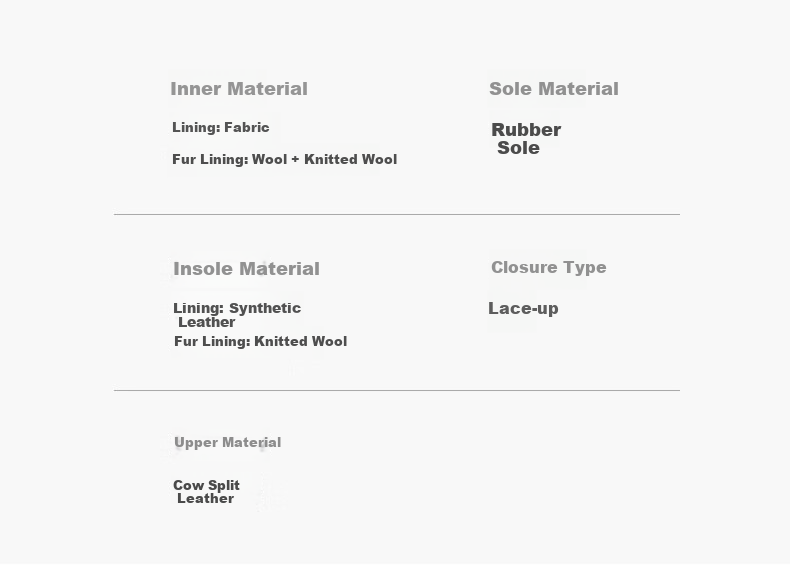790x566 pixels.
Task: Click the word Synthetic in Insole lining
Action: 265,308
